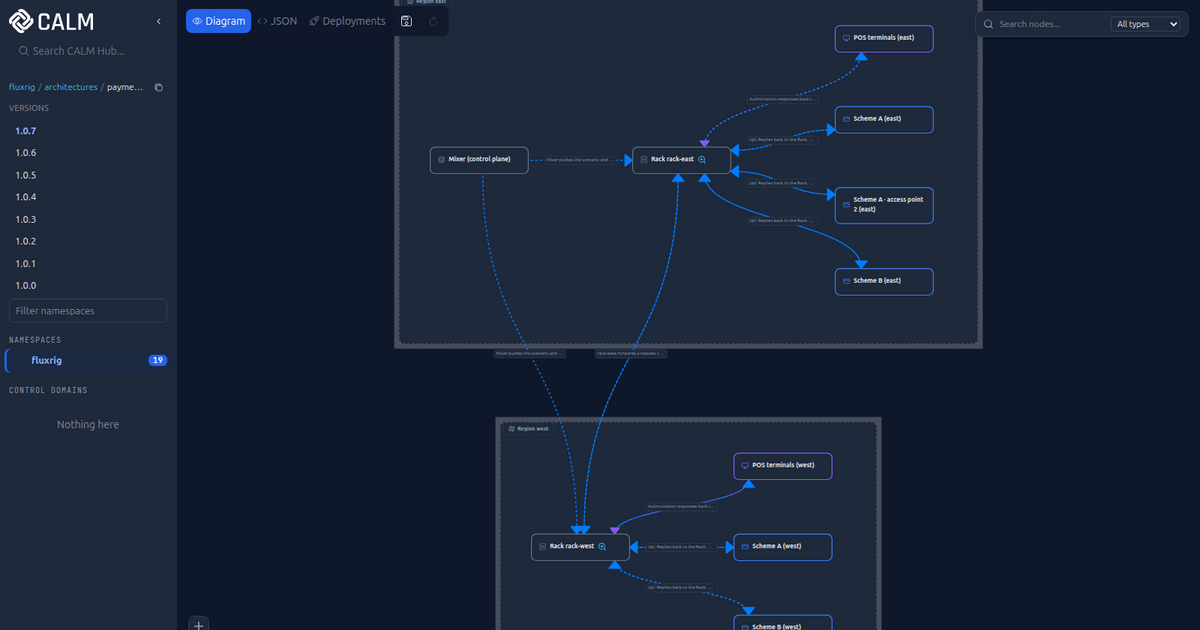
Task: Zoom into Rack rack-west details icon
Action: click(x=602, y=547)
